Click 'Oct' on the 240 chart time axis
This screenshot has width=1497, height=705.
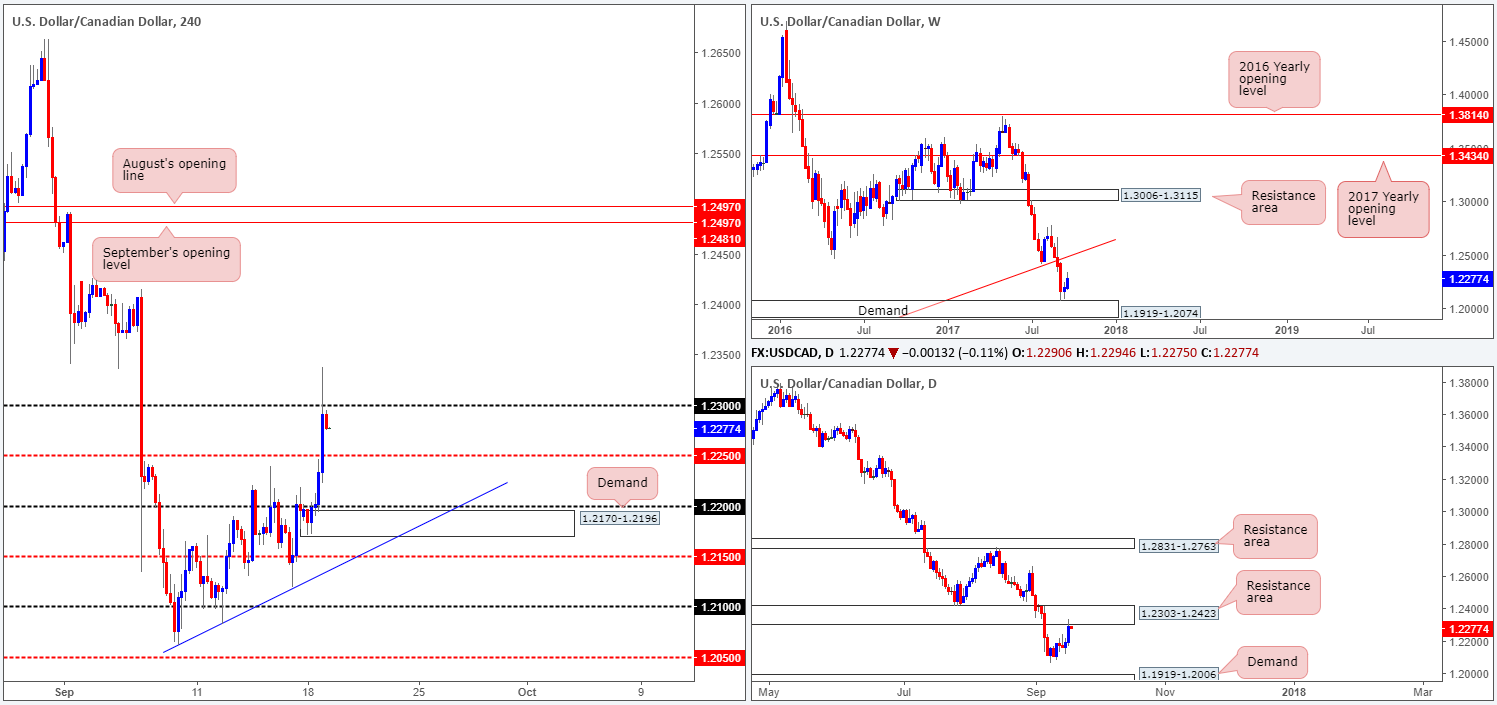pos(527,691)
